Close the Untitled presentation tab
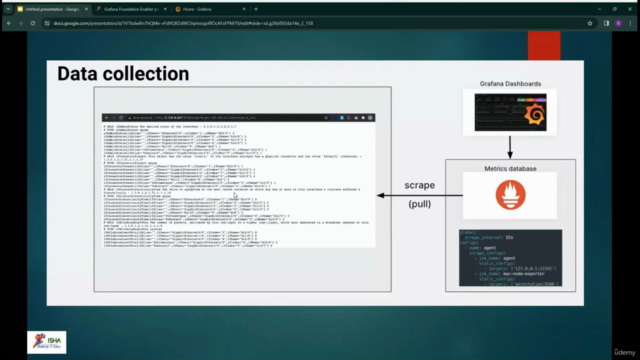Image resolution: width=640 pixels, height=360 pixels. tap(86, 9)
